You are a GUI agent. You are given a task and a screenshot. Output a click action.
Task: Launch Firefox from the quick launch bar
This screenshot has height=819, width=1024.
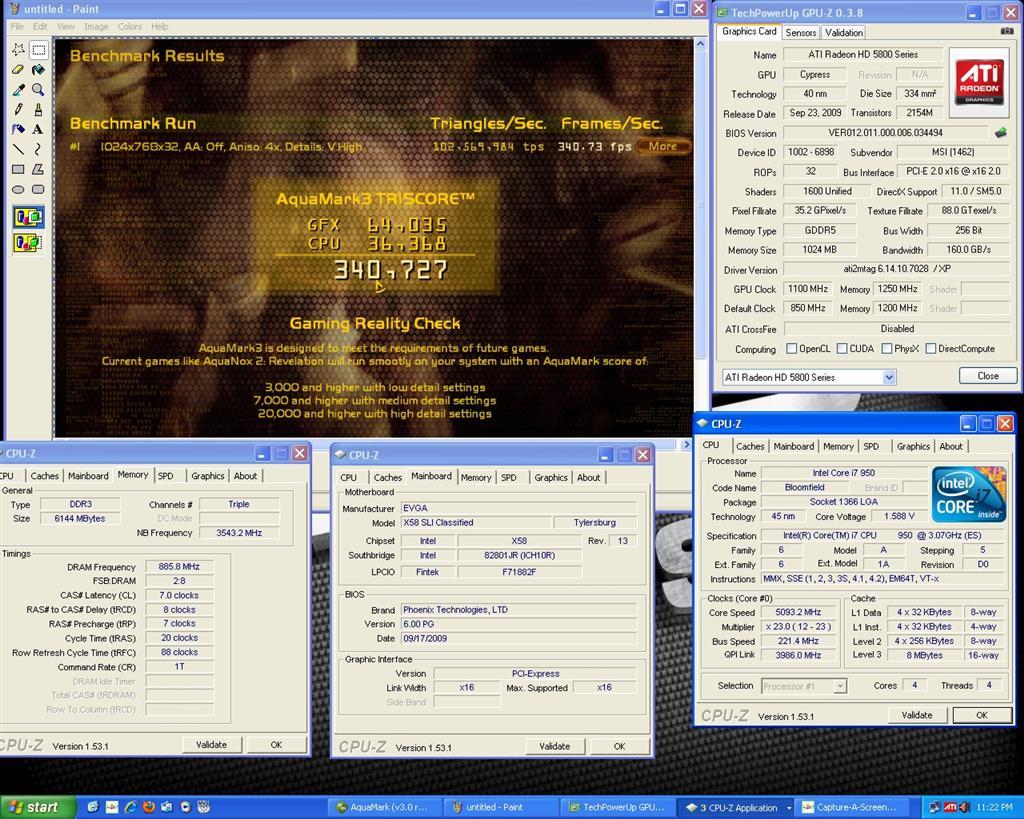[149, 807]
